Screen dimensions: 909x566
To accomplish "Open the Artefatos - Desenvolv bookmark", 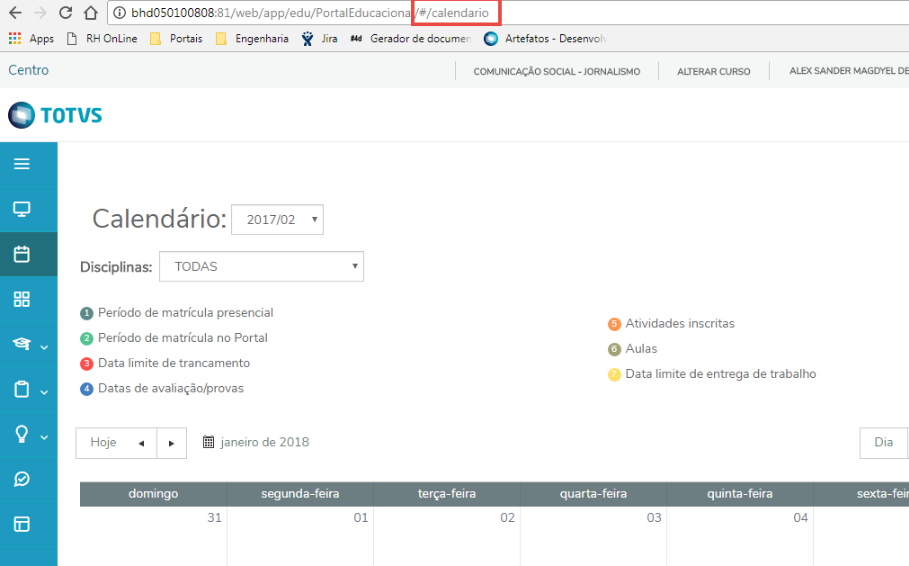I will pyautogui.click(x=545, y=38).
